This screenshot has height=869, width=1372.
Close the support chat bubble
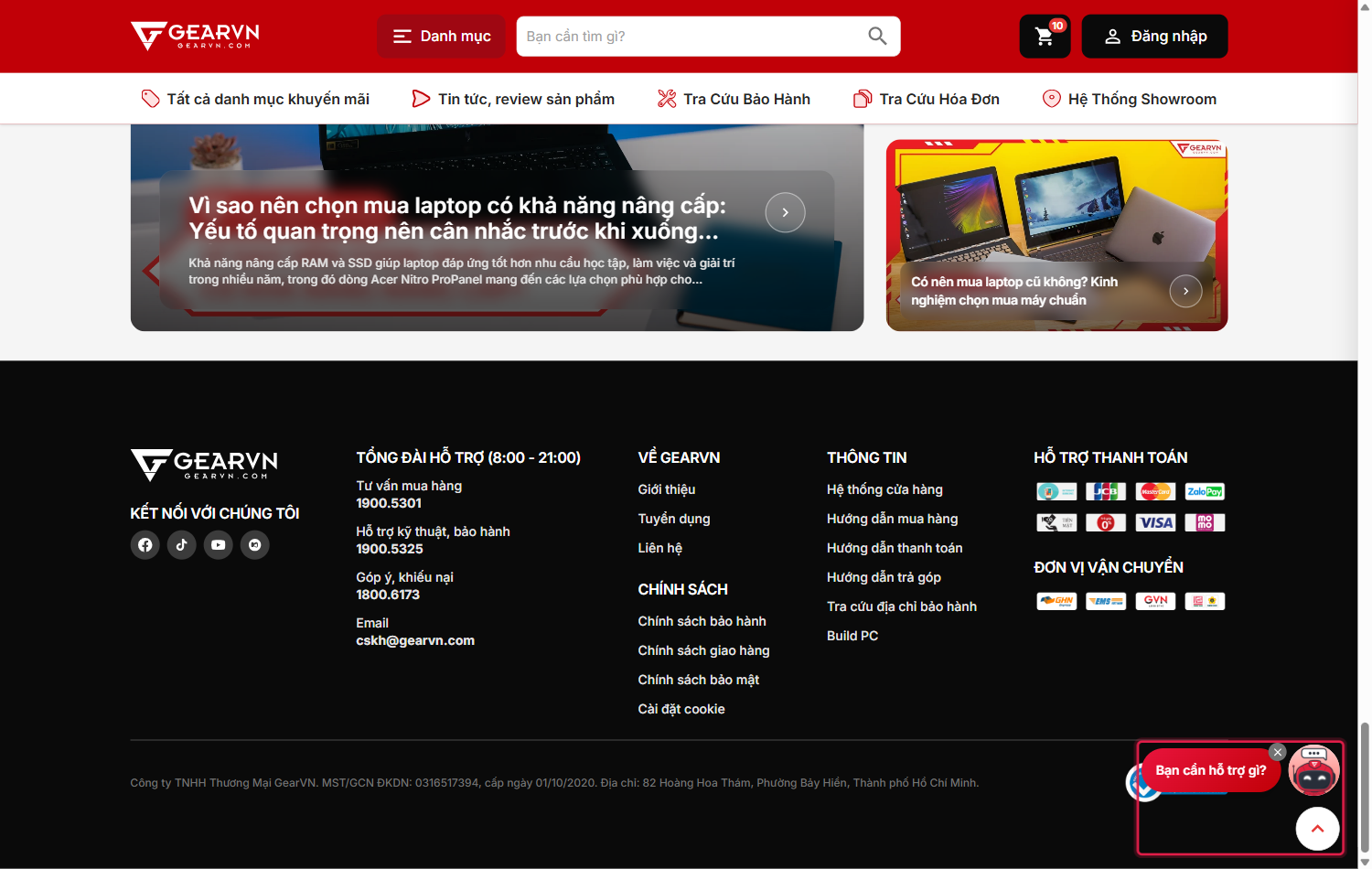[1278, 752]
